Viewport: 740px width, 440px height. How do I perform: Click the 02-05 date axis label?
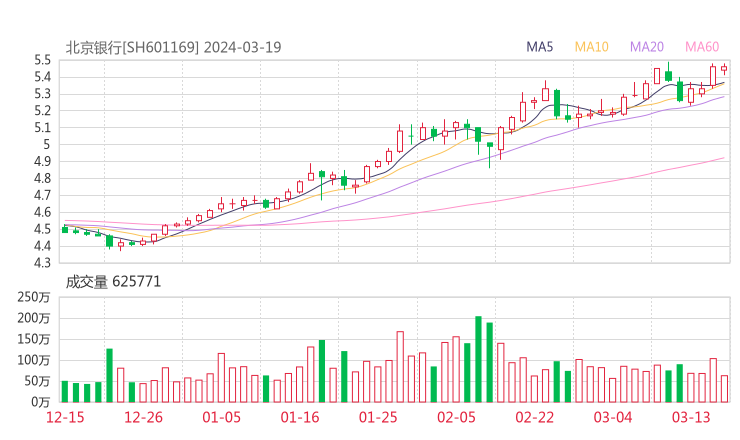[456, 417]
